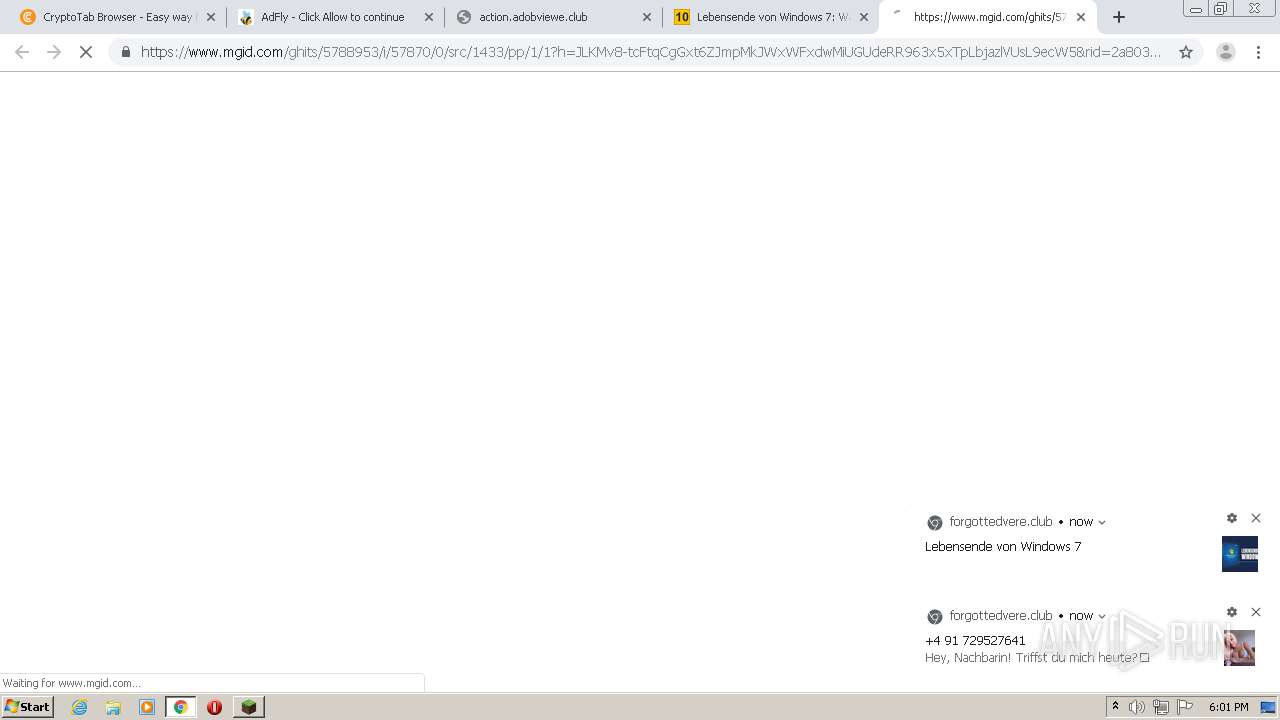This screenshot has height=720, width=1280.
Task: Go forward to next page
Action: coord(54,52)
